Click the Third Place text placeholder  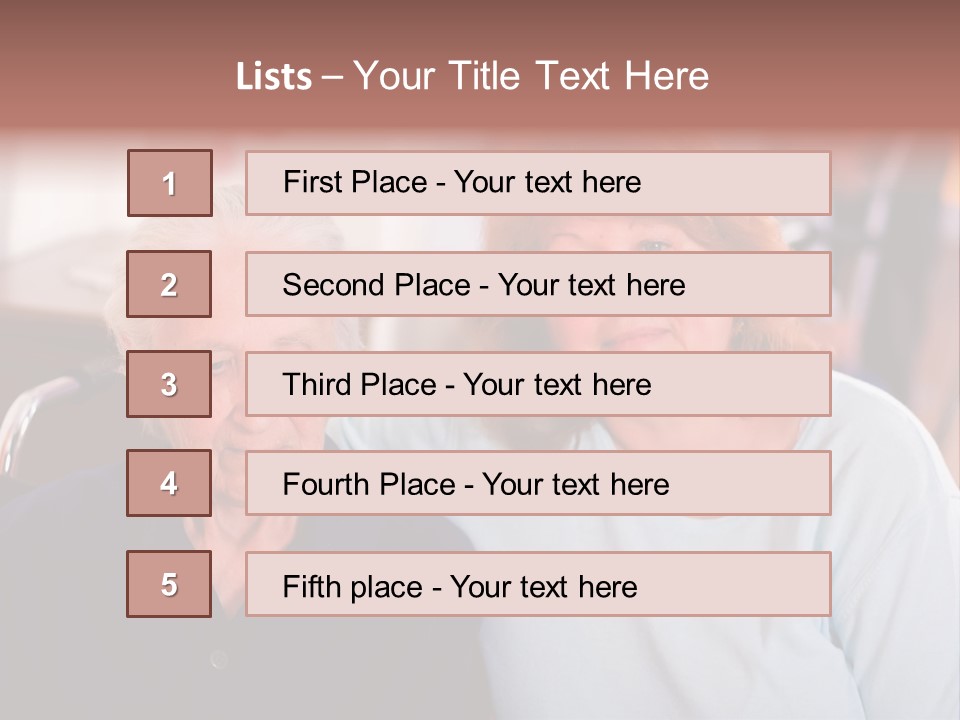538,384
